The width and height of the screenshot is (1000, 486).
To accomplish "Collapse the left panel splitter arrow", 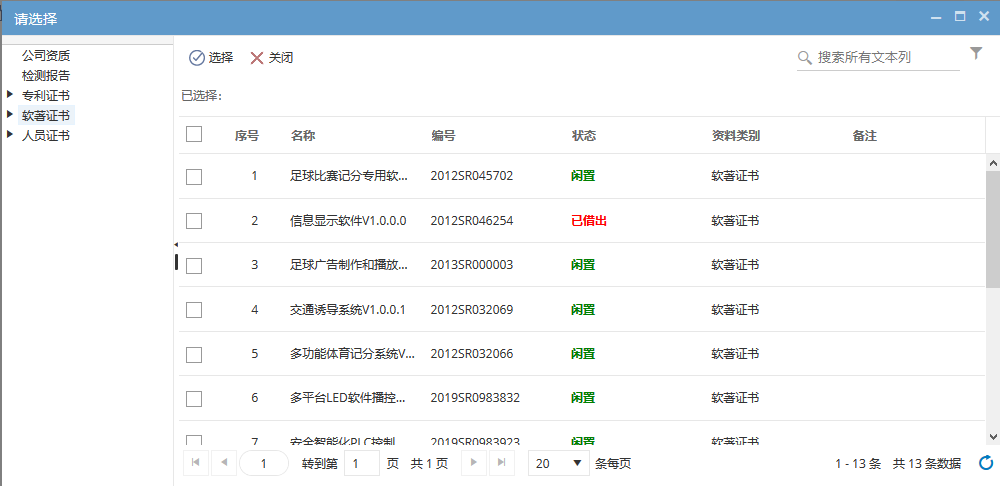I will click(x=176, y=244).
